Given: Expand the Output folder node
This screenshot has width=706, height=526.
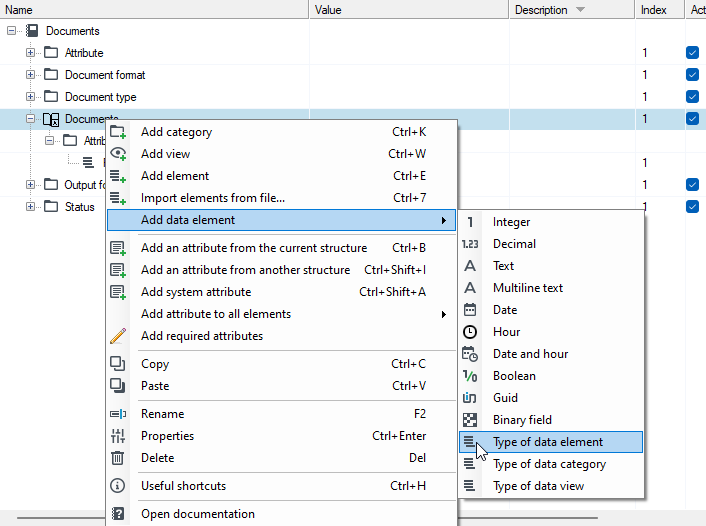Looking at the screenshot, I should click(30, 185).
